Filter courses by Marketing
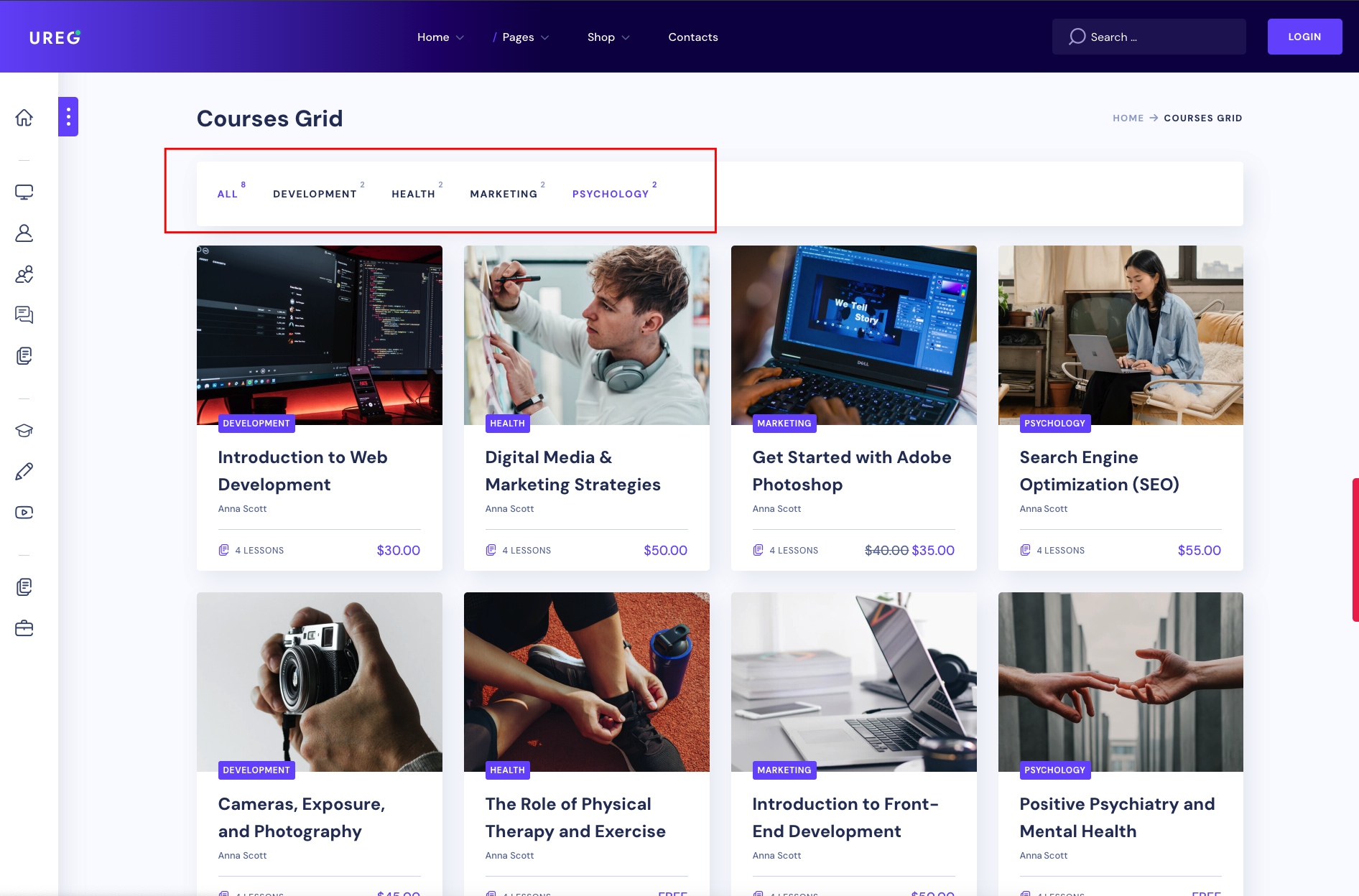Image resolution: width=1359 pixels, height=896 pixels. [x=504, y=194]
